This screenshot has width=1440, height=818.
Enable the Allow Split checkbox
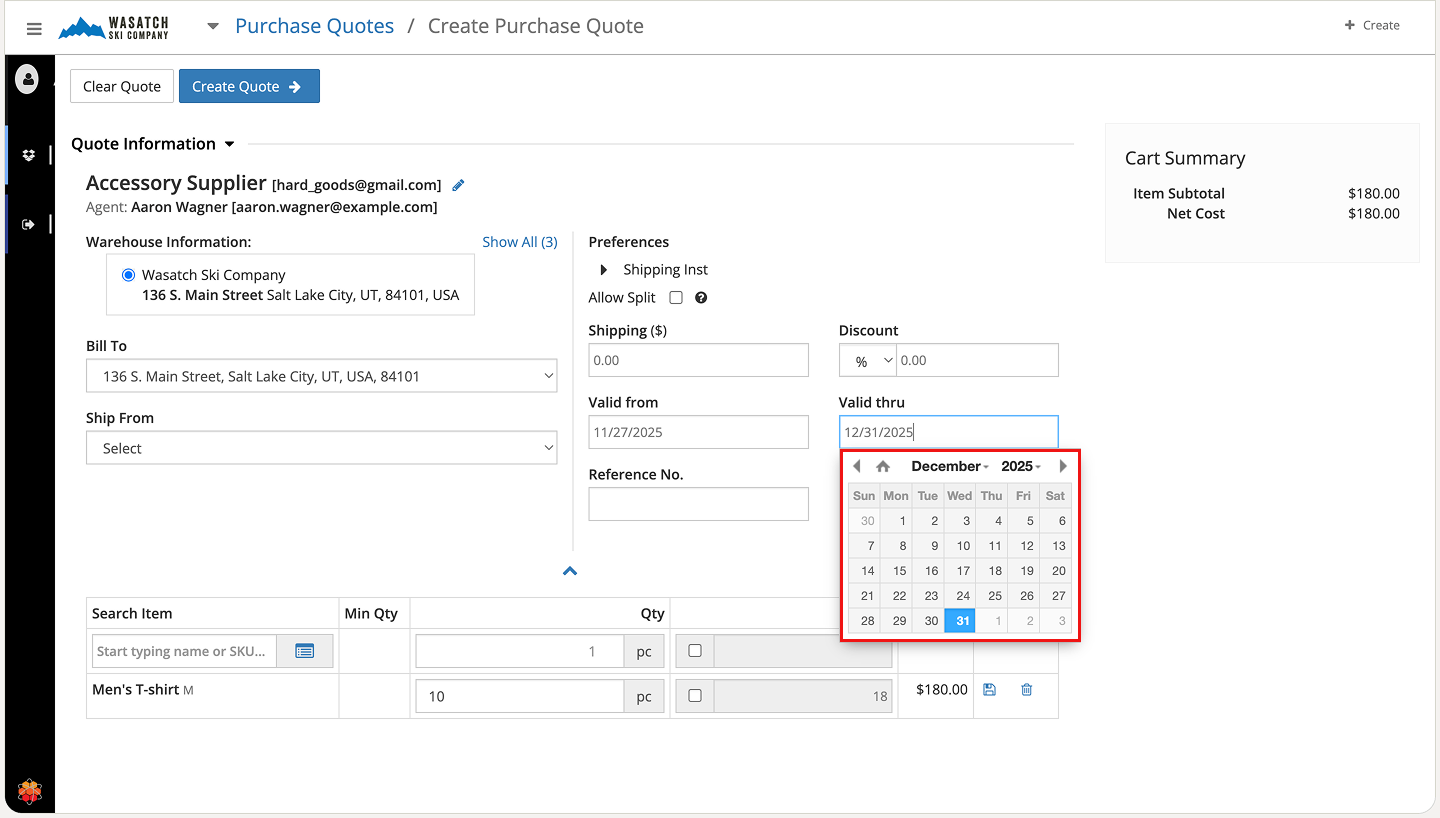coord(676,298)
